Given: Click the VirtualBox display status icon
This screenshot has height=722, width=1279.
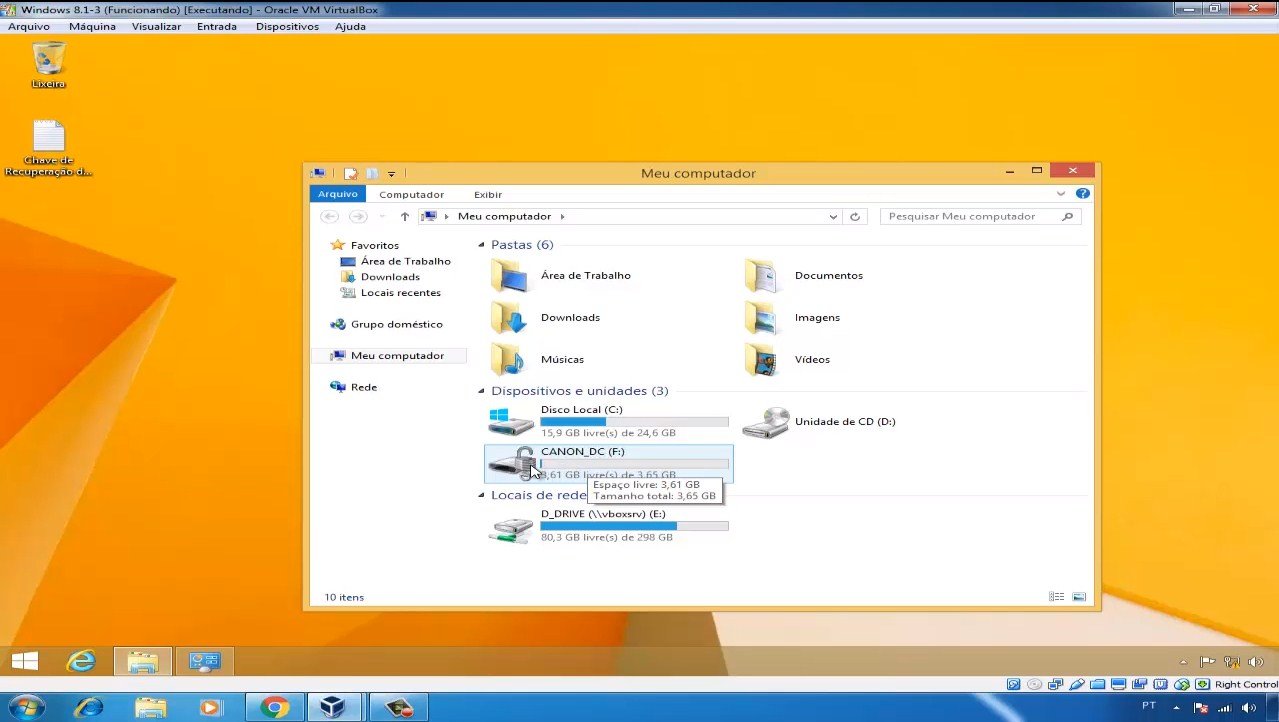Looking at the screenshot, I should click(1119, 684).
